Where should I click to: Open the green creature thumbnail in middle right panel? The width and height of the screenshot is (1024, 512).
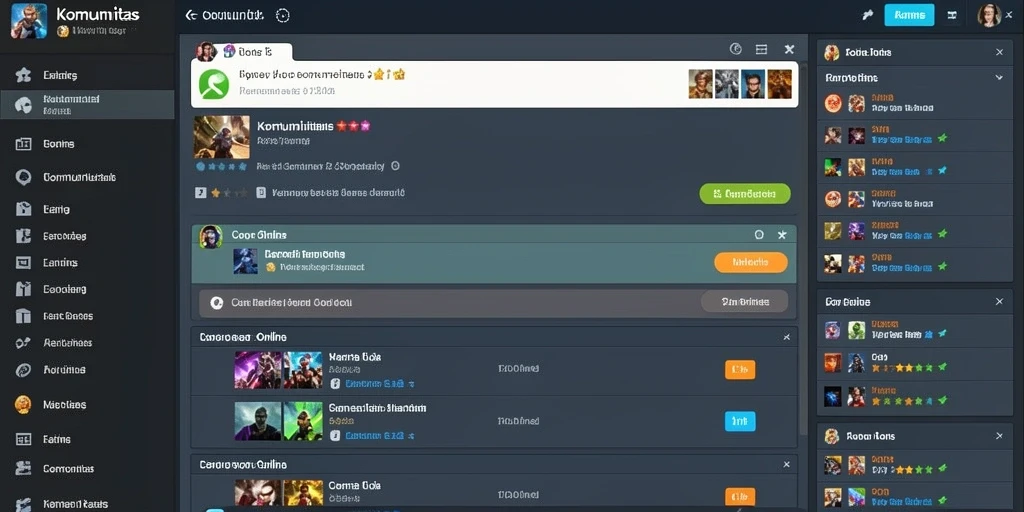coord(856,330)
